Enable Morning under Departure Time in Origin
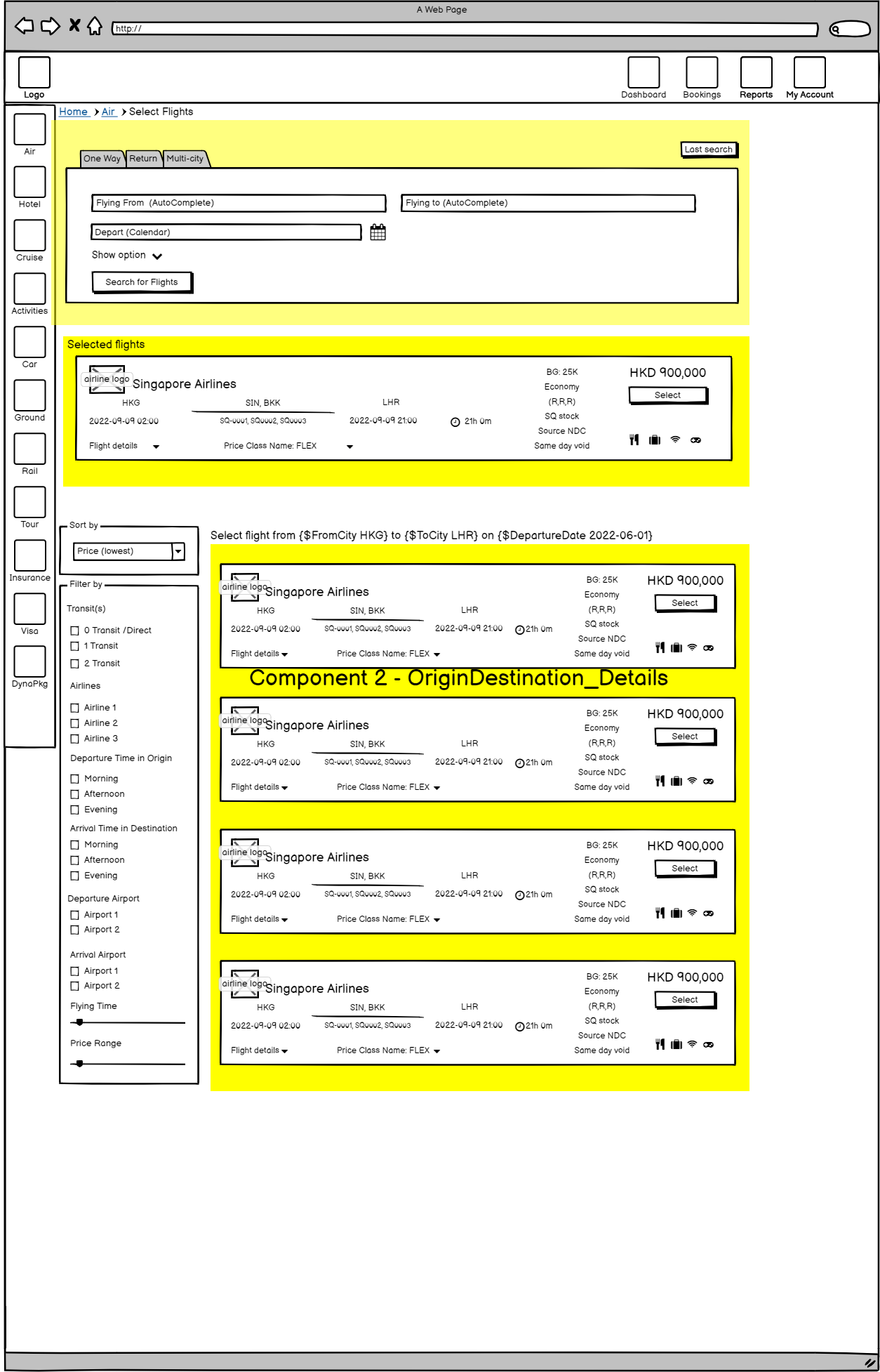This screenshot has height=1372, width=880. tap(75, 779)
